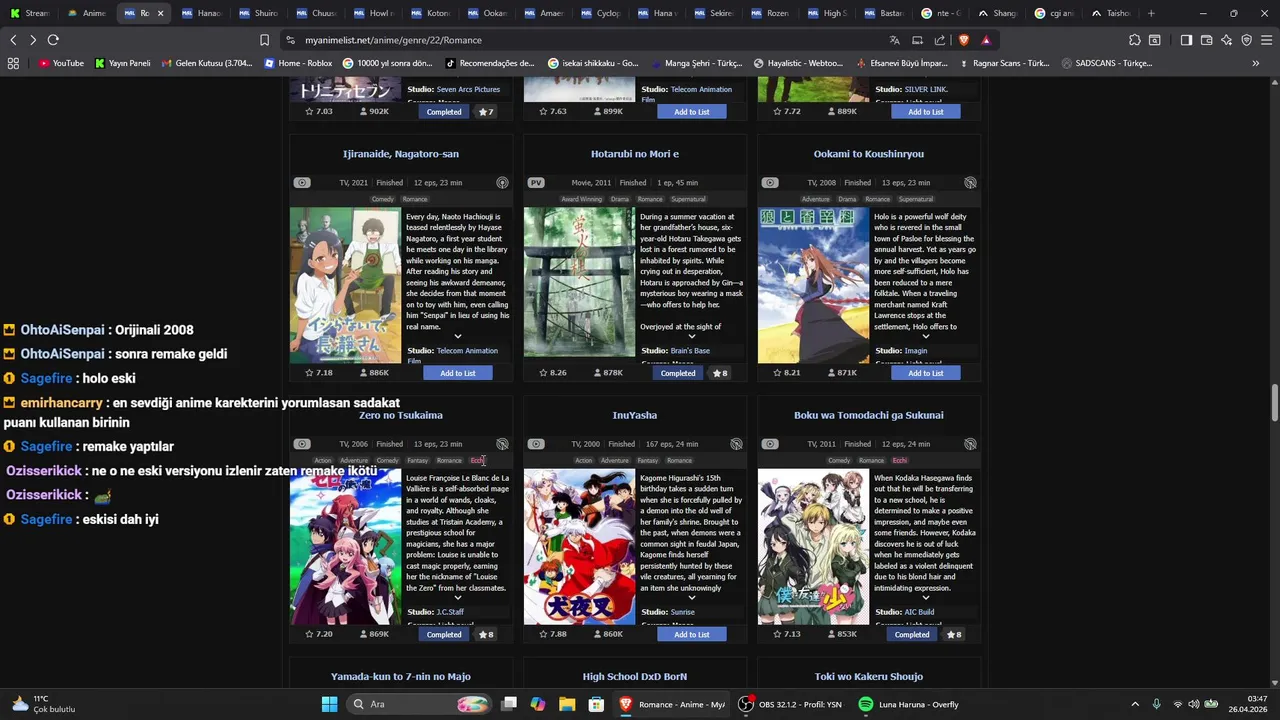1280x720 pixels.
Task: Play the Ijiranaide, Nagatoro-san preview video icon
Action: point(302,183)
